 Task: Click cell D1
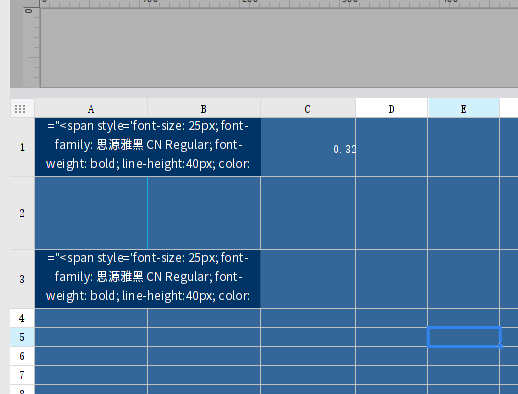click(392, 147)
